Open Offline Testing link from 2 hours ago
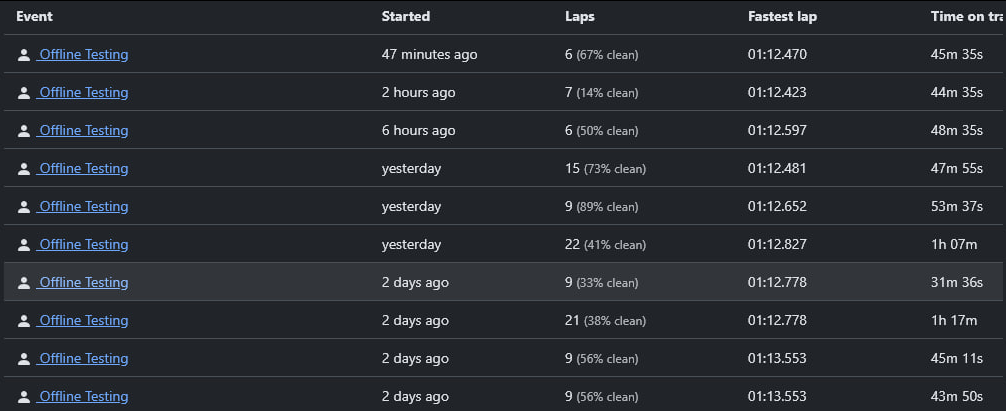Viewport: 1006px width, 411px height. (x=83, y=92)
